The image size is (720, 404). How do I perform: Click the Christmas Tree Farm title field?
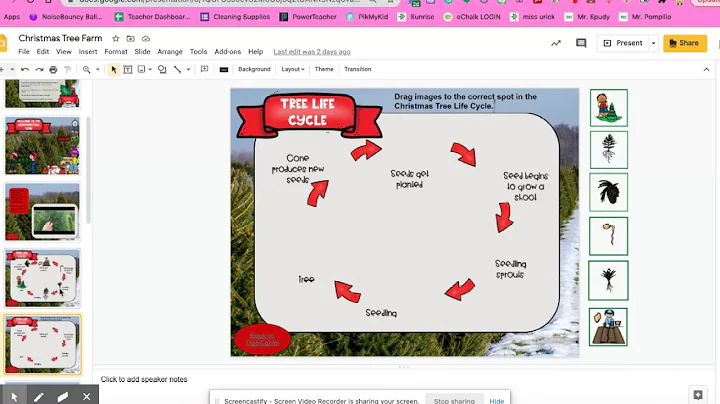pyautogui.click(x=60, y=38)
